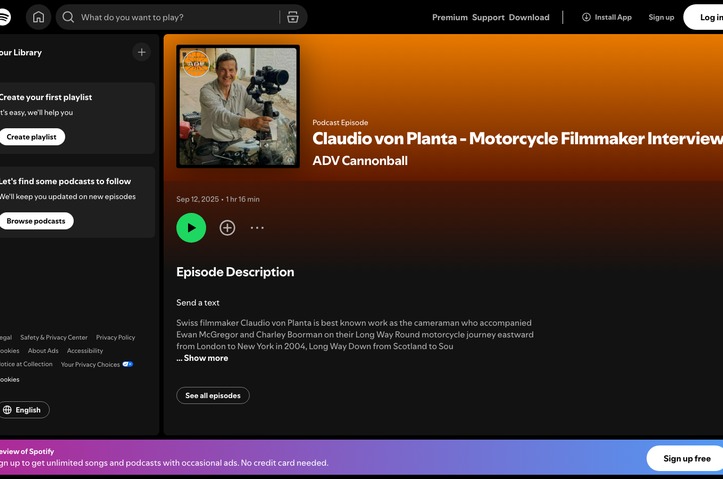This screenshot has height=479, width=723.
Task: Open the Support link
Action: tap(488, 17)
